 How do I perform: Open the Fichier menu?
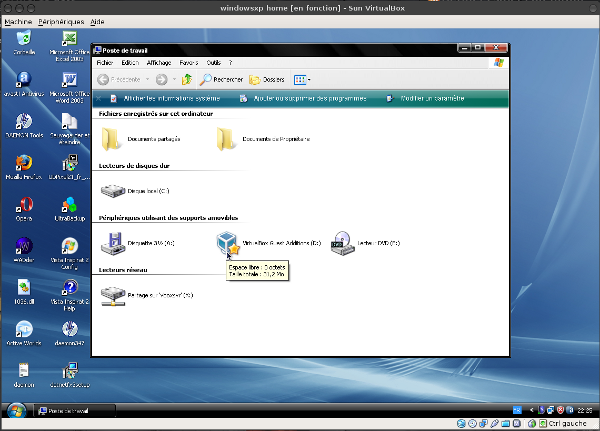[104, 63]
